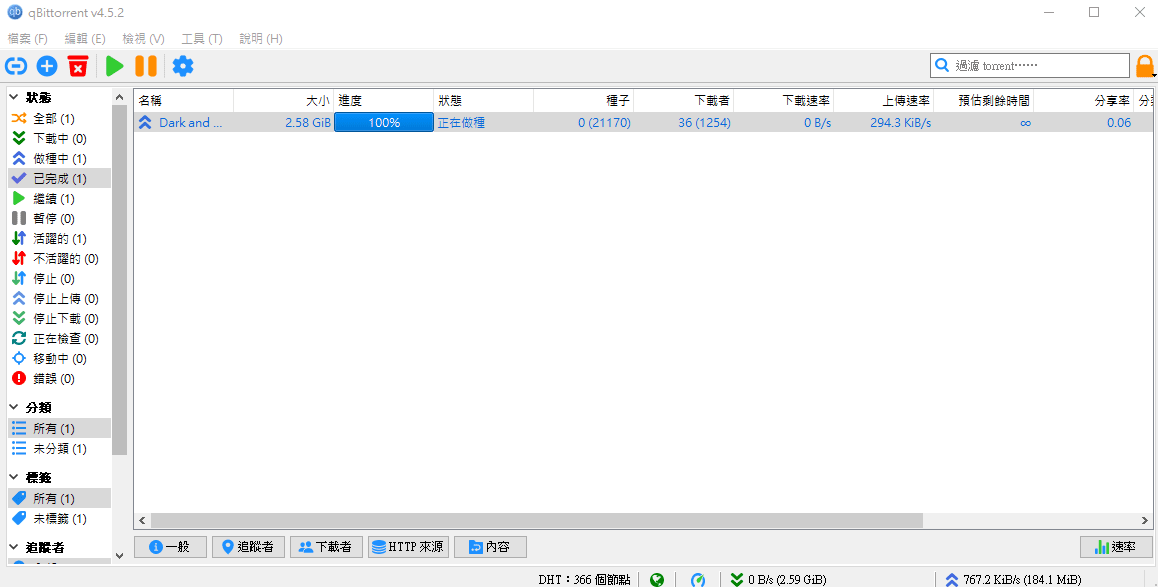Screen dimensions: 1158x587
Task: Open the 檔案 (F) menu
Action: tap(28, 38)
